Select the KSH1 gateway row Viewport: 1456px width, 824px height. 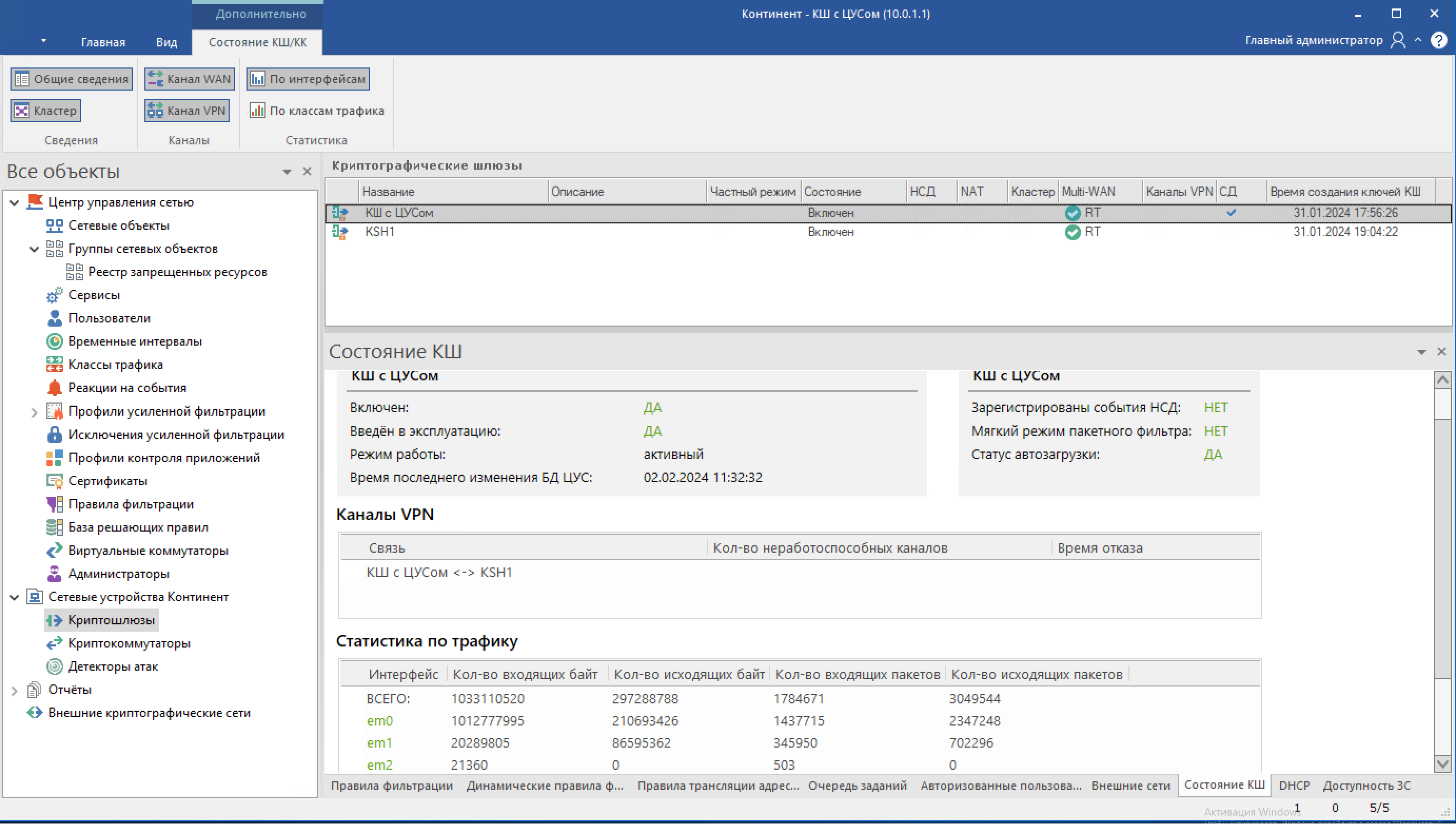[x=380, y=231]
